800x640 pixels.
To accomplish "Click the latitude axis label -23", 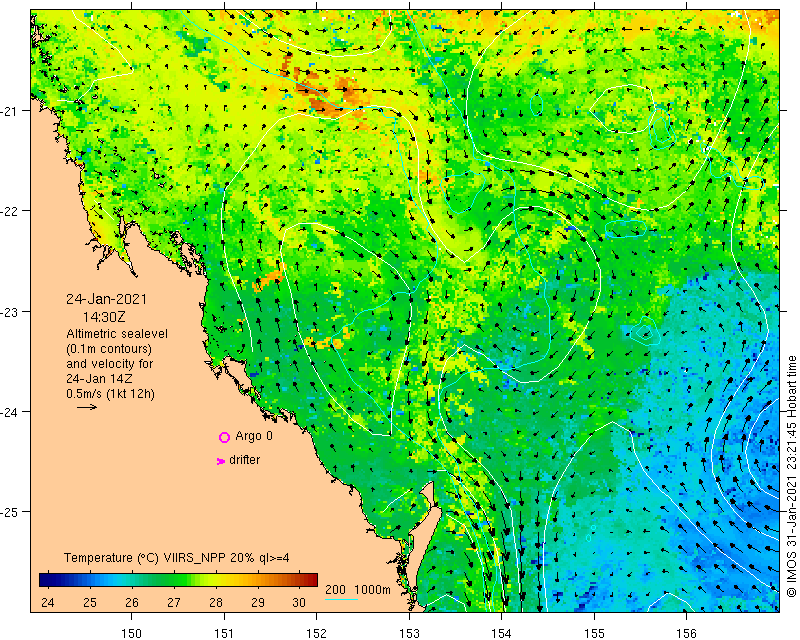I will point(8,311).
